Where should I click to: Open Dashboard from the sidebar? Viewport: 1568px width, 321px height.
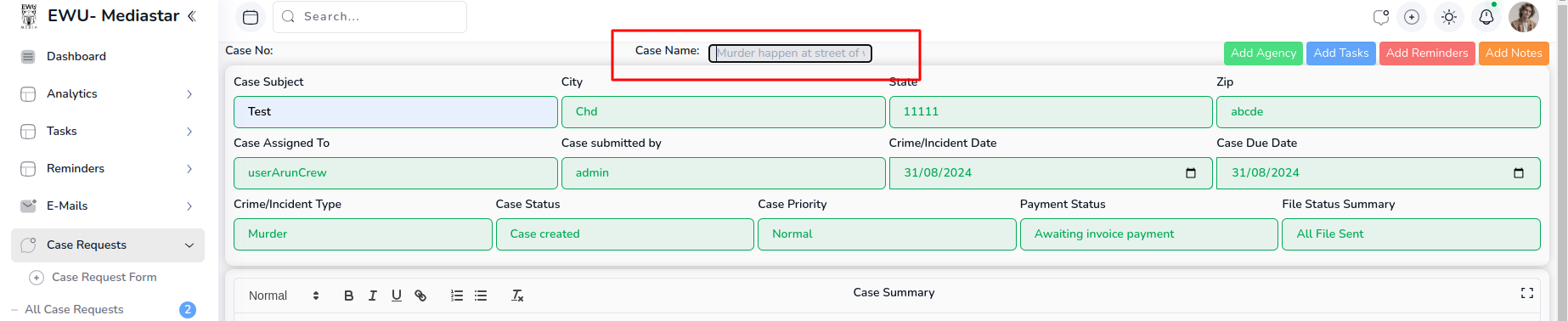[x=108, y=57]
